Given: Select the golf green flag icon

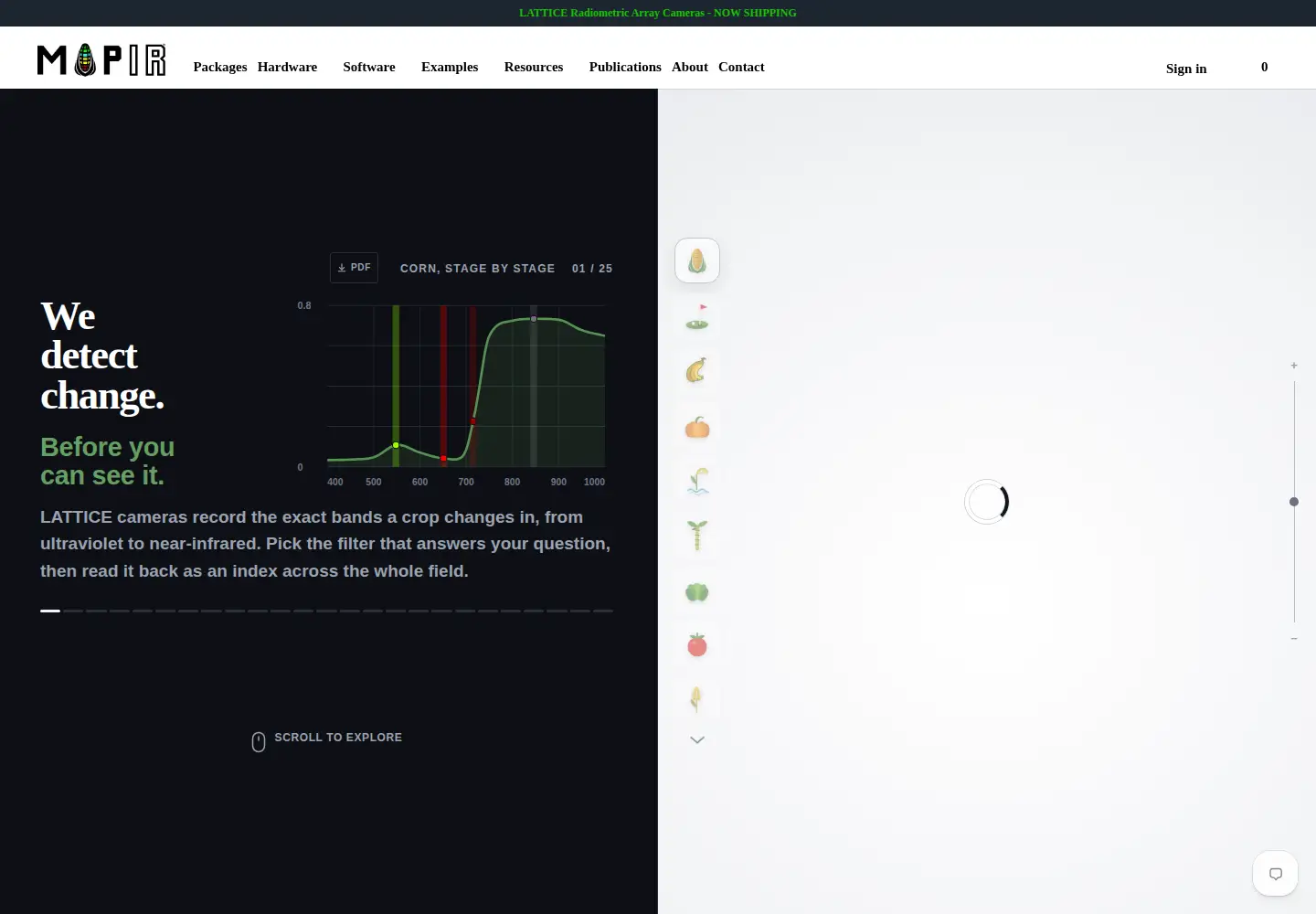Looking at the screenshot, I should pyautogui.click(x=697, y=317).
